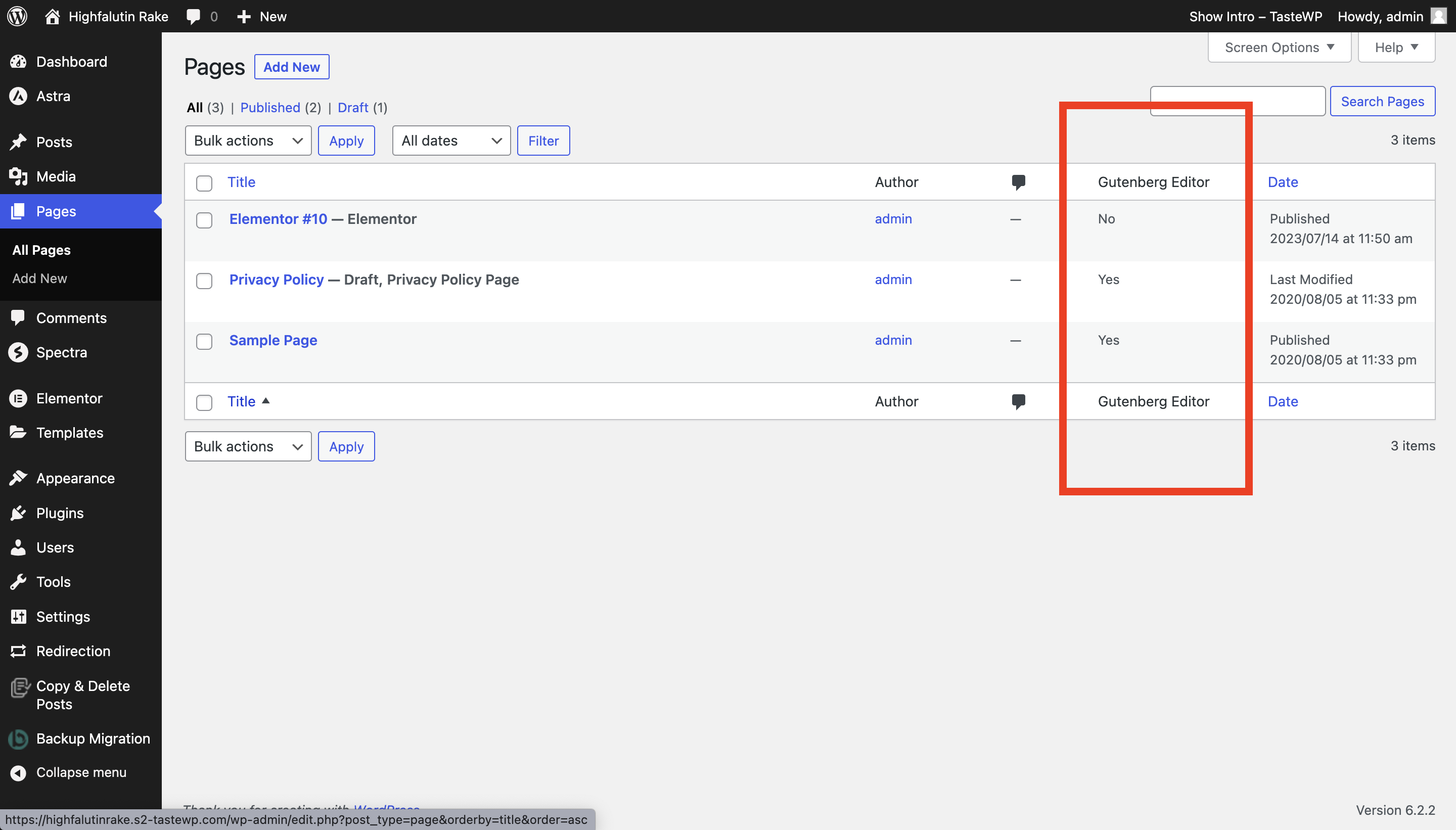Screen dimensions: 1456x830
Task: Click the comments bubble icon in admin bar
Action: [194, 16]
